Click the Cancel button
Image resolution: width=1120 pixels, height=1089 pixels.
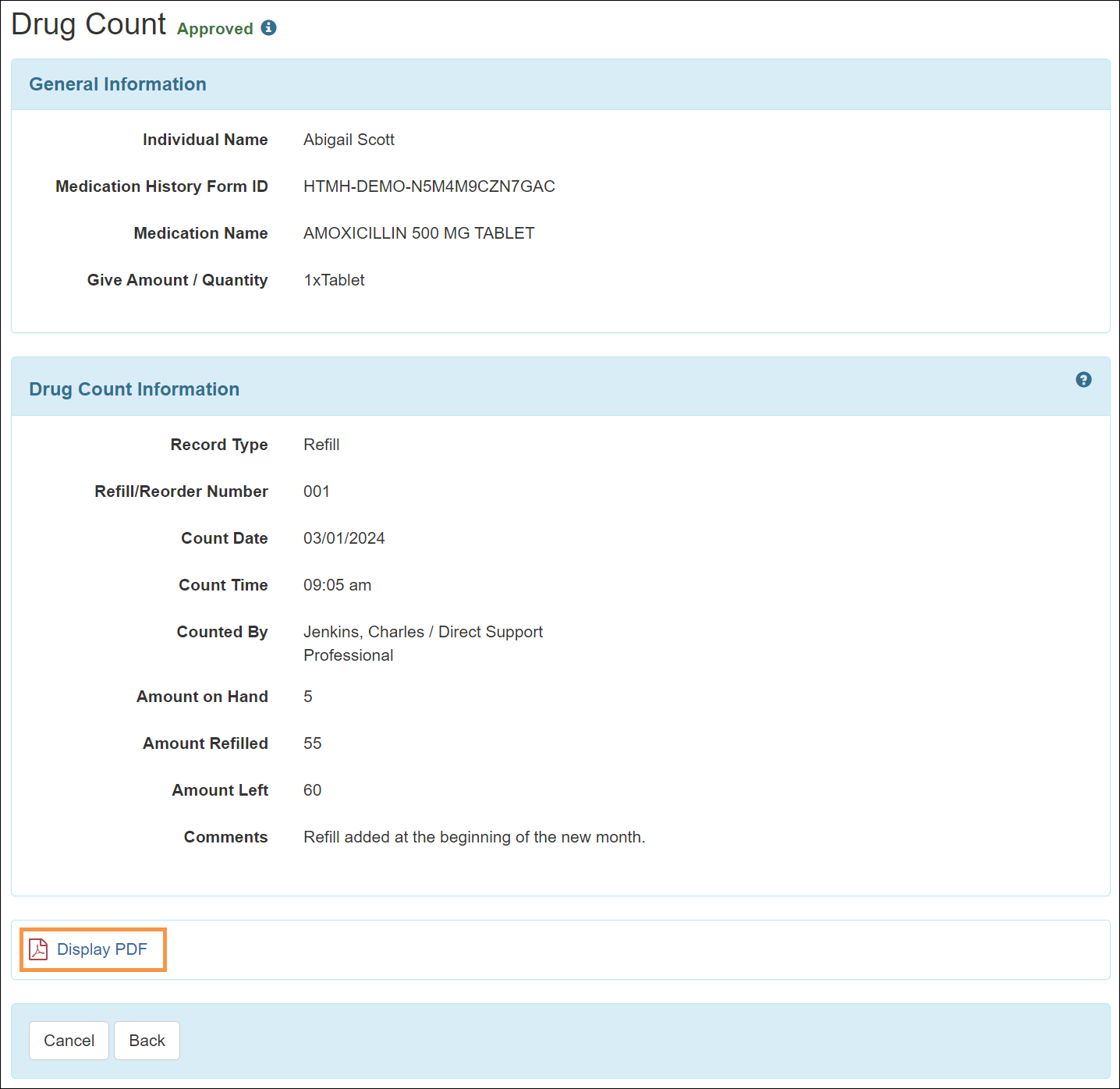coord(69,1041)
